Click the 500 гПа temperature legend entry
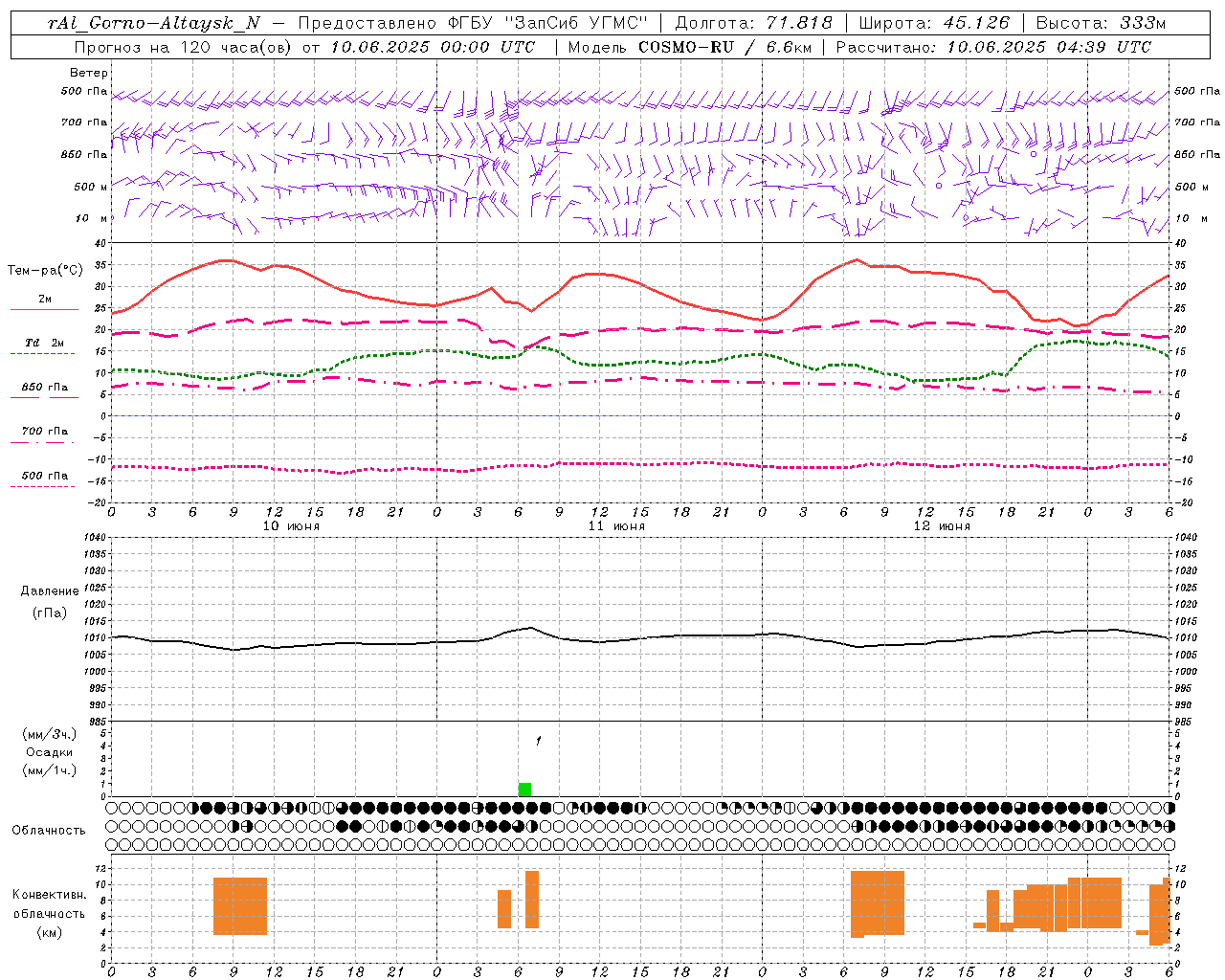This screenshot has width=1225, height=980. pyautogui.click(x=44, y=476)
